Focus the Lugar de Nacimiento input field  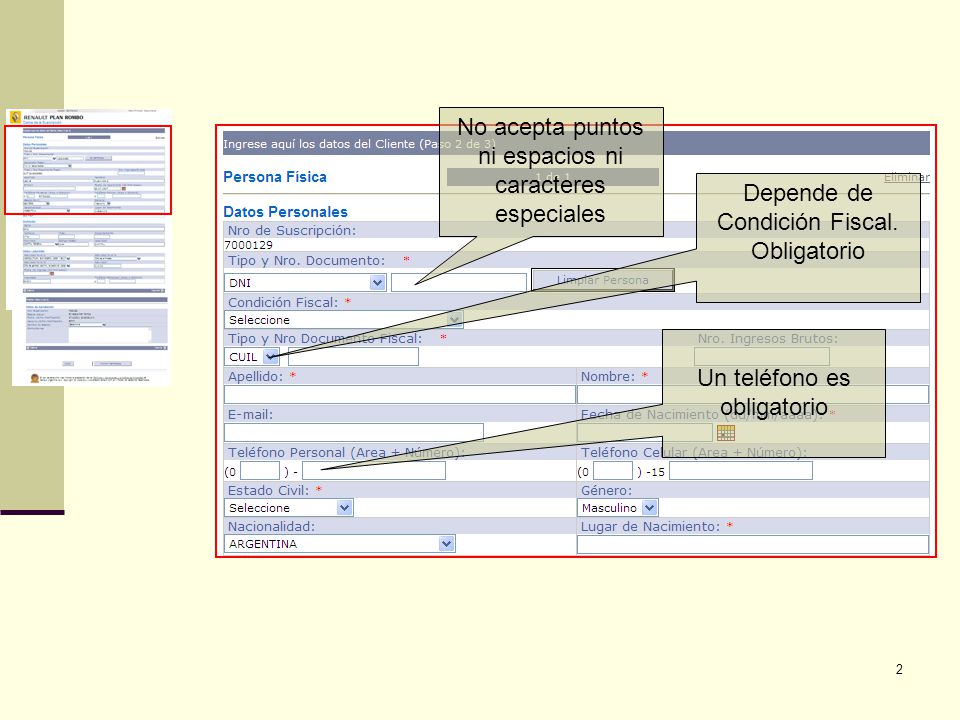pyautogui.click(x=752, y=544)
